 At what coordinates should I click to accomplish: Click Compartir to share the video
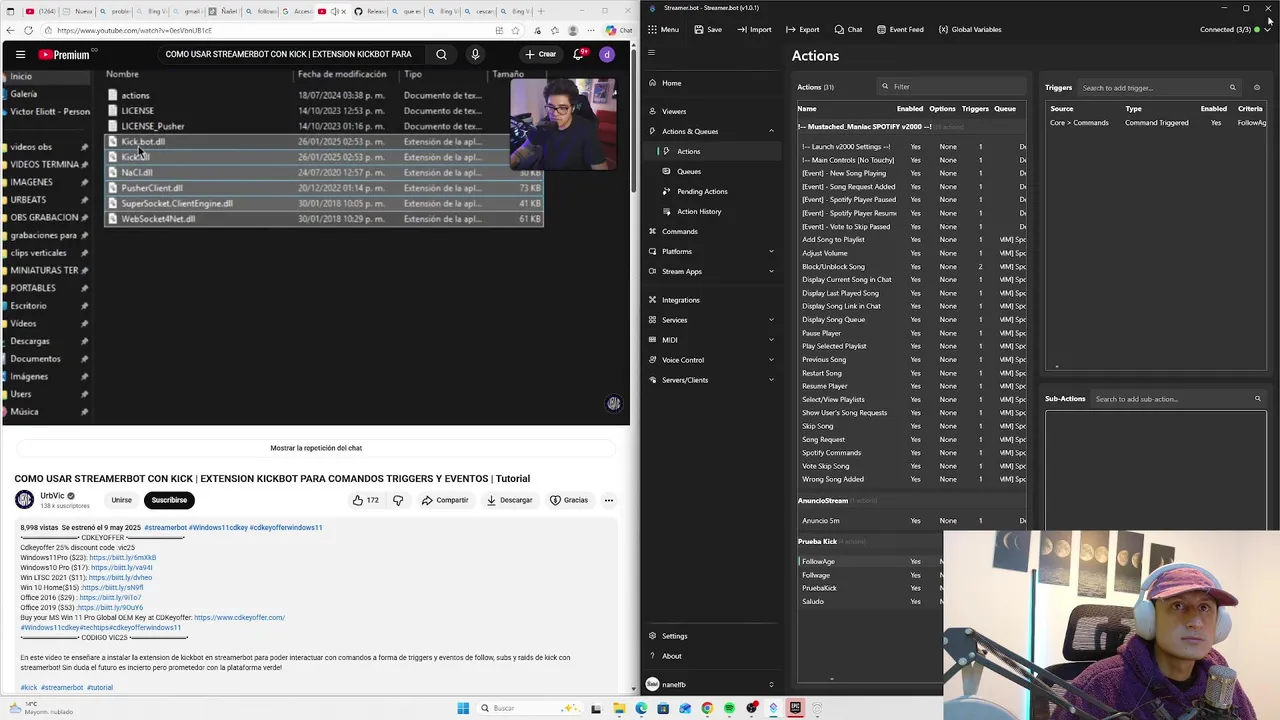pyautogui.click(x=445, y=500)
